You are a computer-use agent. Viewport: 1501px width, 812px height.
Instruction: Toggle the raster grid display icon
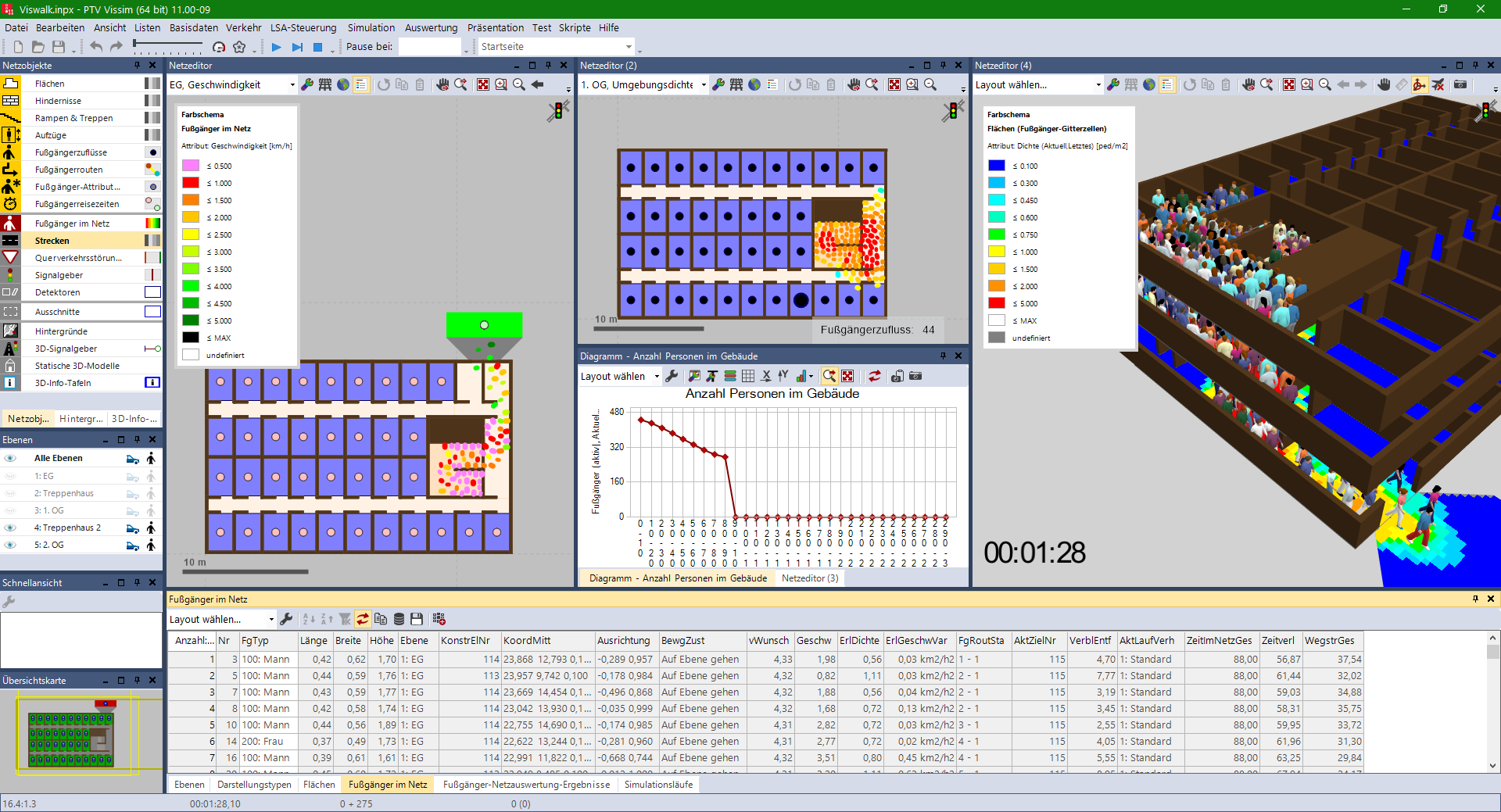[326, 84]
